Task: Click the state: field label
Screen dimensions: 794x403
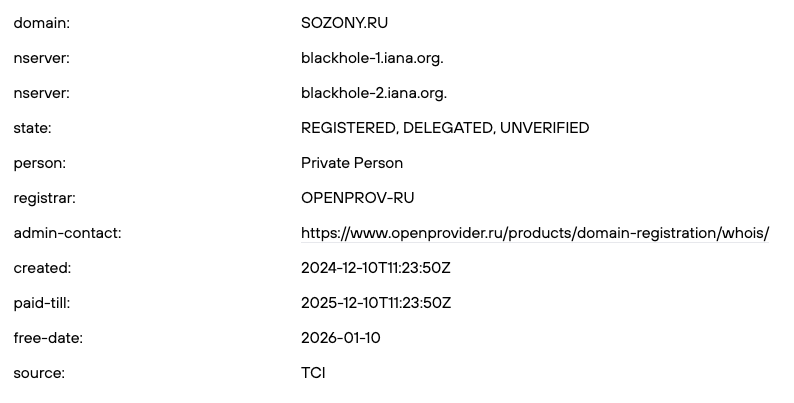Action: pyautogui.click(x=32, y=128)
